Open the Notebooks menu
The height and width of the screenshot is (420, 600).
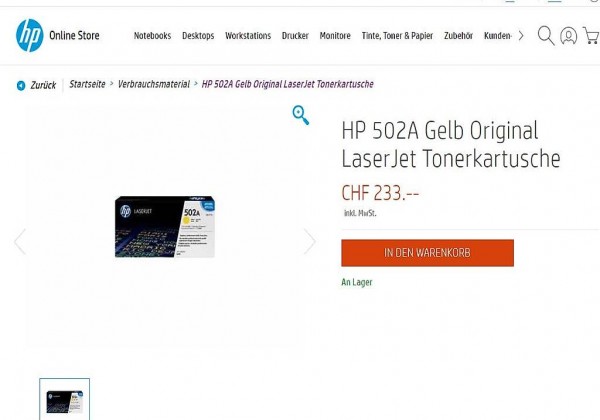[x=152, y=36]
